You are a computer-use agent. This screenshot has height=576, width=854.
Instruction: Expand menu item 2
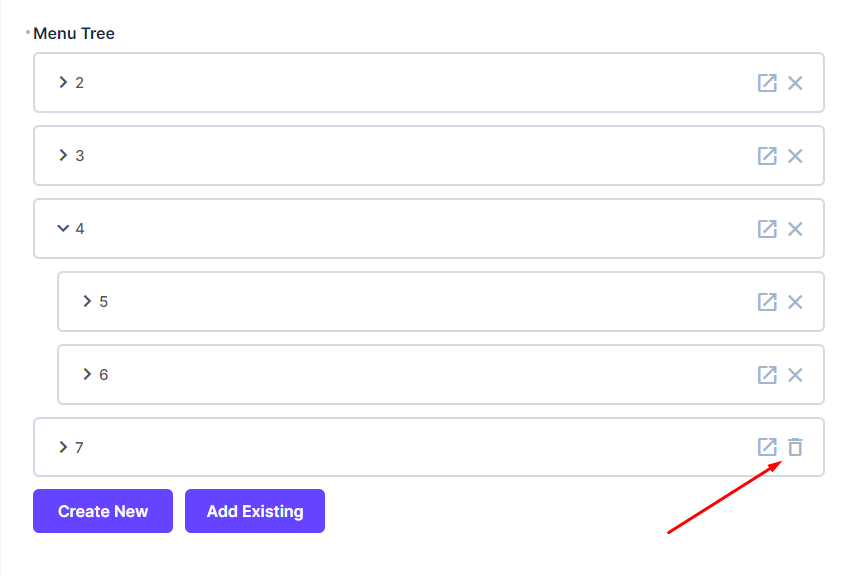(x=62, y=83)
